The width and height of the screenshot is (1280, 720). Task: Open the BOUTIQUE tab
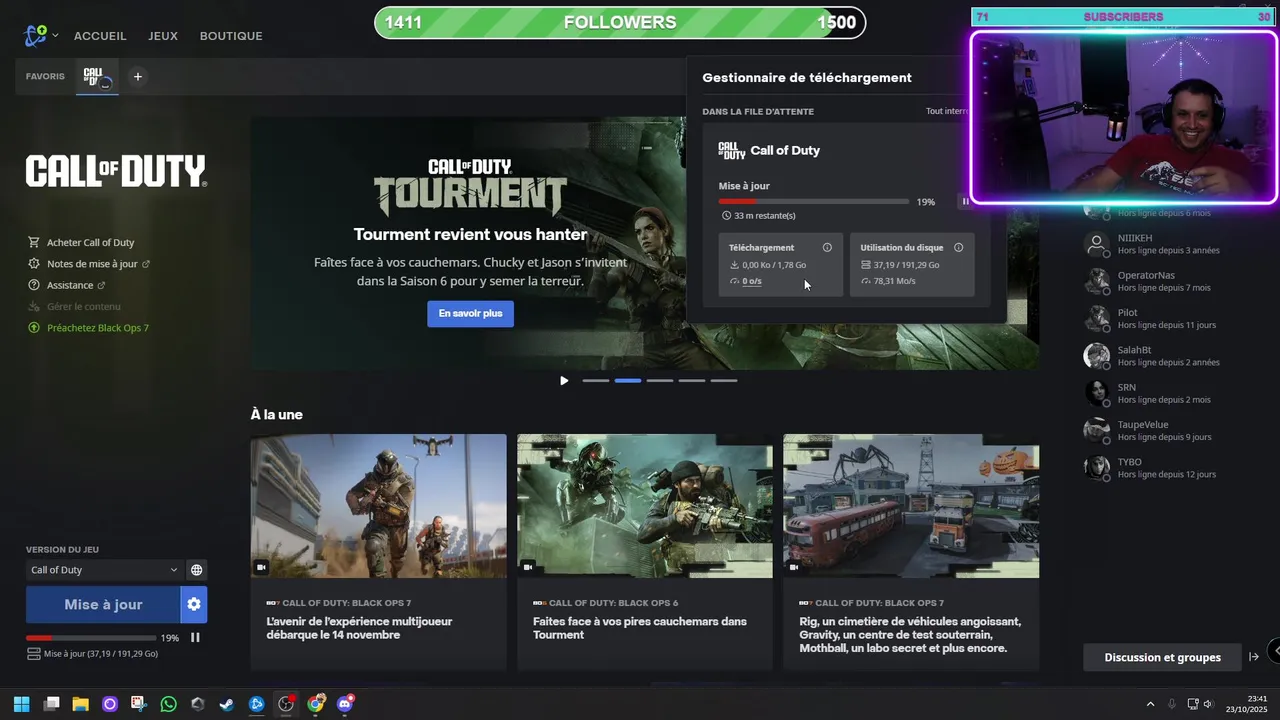pos(231,36)
